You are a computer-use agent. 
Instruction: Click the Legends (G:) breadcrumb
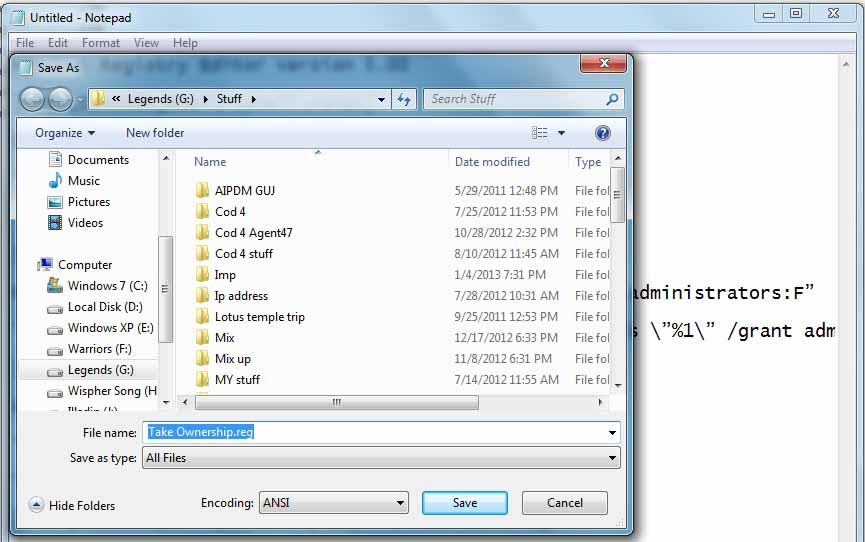point(161,99)
